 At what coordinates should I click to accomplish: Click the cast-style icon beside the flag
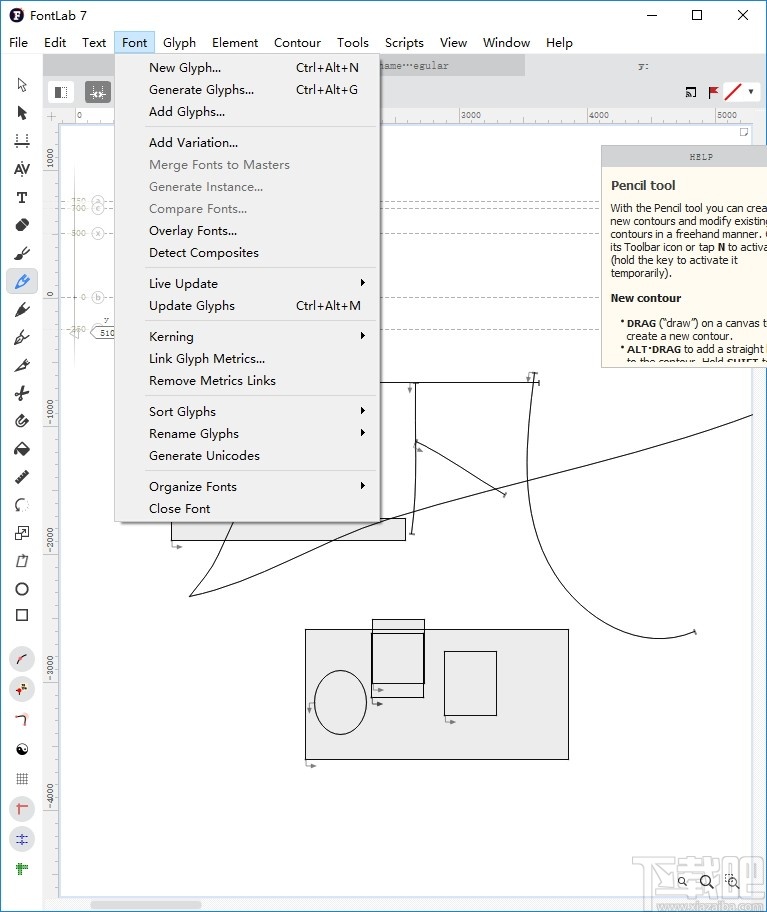(691, 92)
